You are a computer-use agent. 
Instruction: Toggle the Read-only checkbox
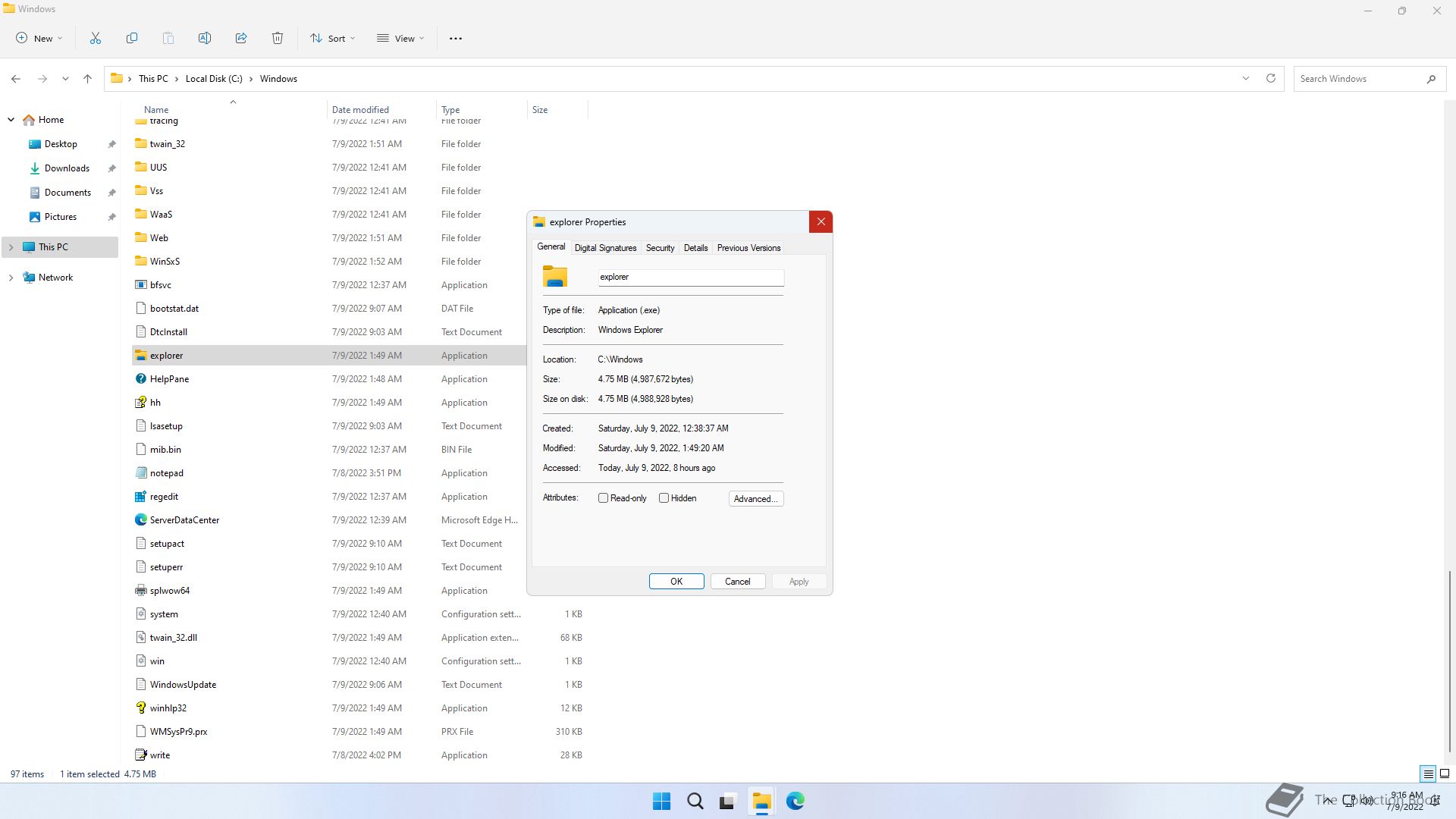(x=604, y=498)
